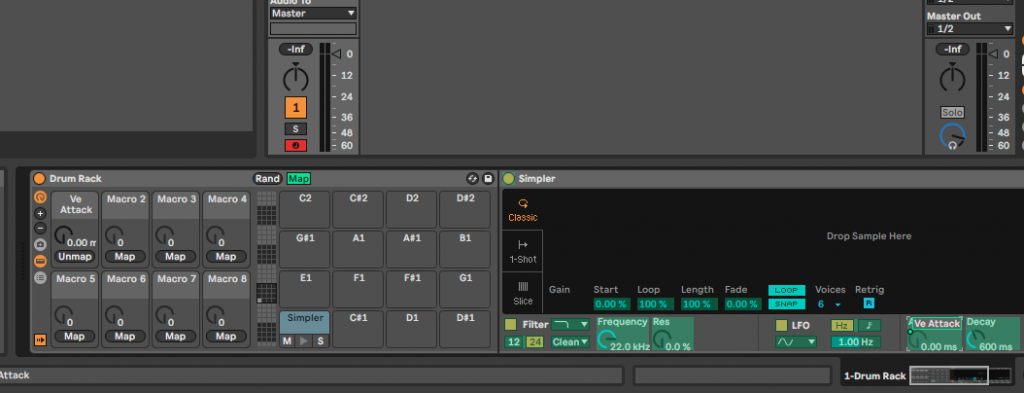Click the Fade 0.00 % value field
This screenshot has width=1024, height=393.
click(x=743, y=304)
